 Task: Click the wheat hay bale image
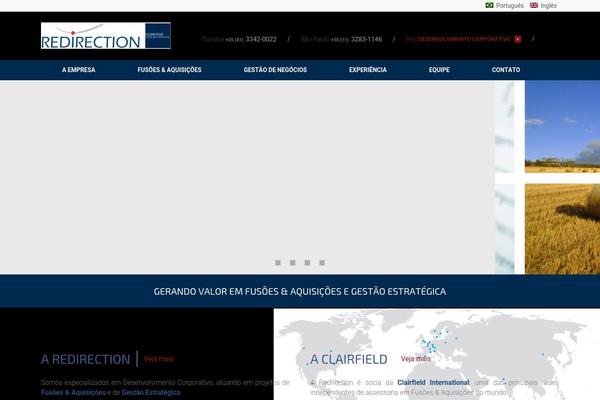[562, 229]
